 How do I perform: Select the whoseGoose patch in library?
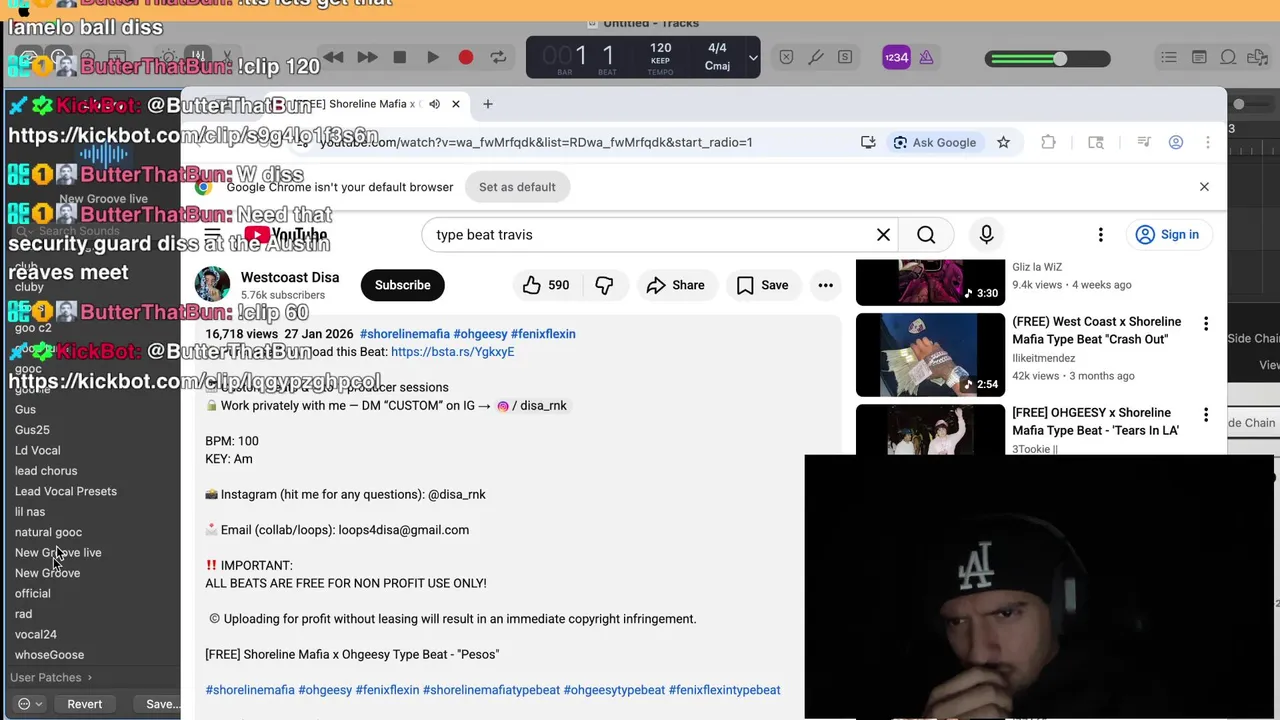click(x=49, y=655)
